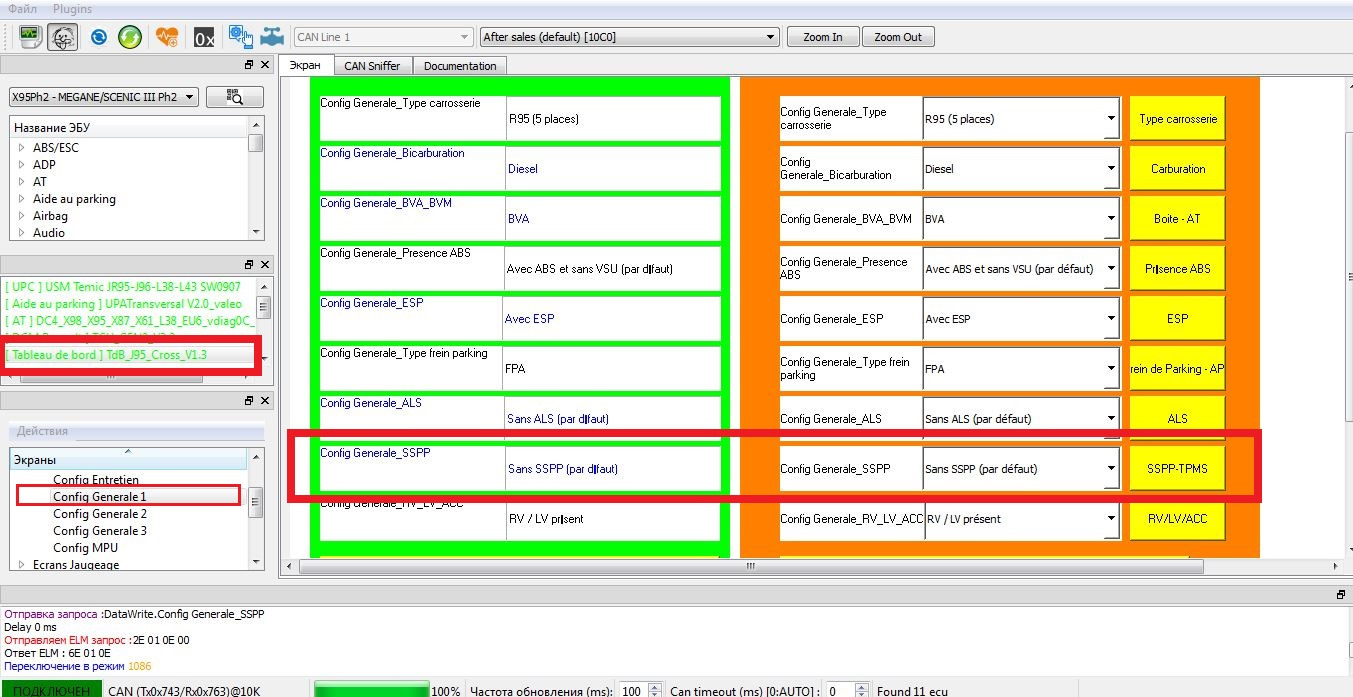Click the yellow ALS button
The height and width of the screenshot is (697, 1353).
pos(1178,419)
